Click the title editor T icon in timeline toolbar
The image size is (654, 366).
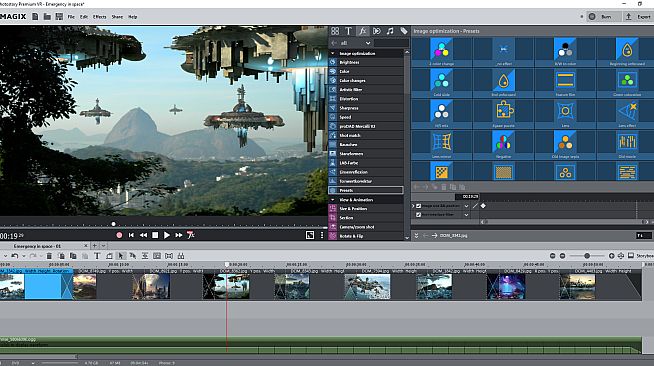coord(97,256)
